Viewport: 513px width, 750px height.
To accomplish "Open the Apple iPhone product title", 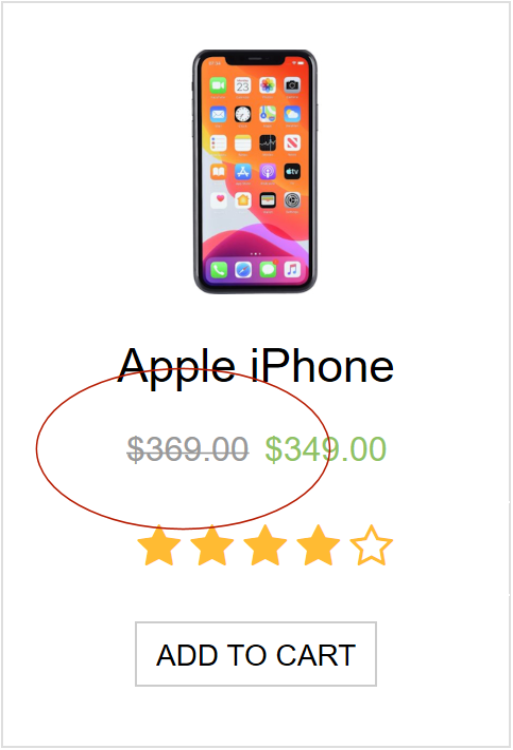I will (x=256, y=367).
